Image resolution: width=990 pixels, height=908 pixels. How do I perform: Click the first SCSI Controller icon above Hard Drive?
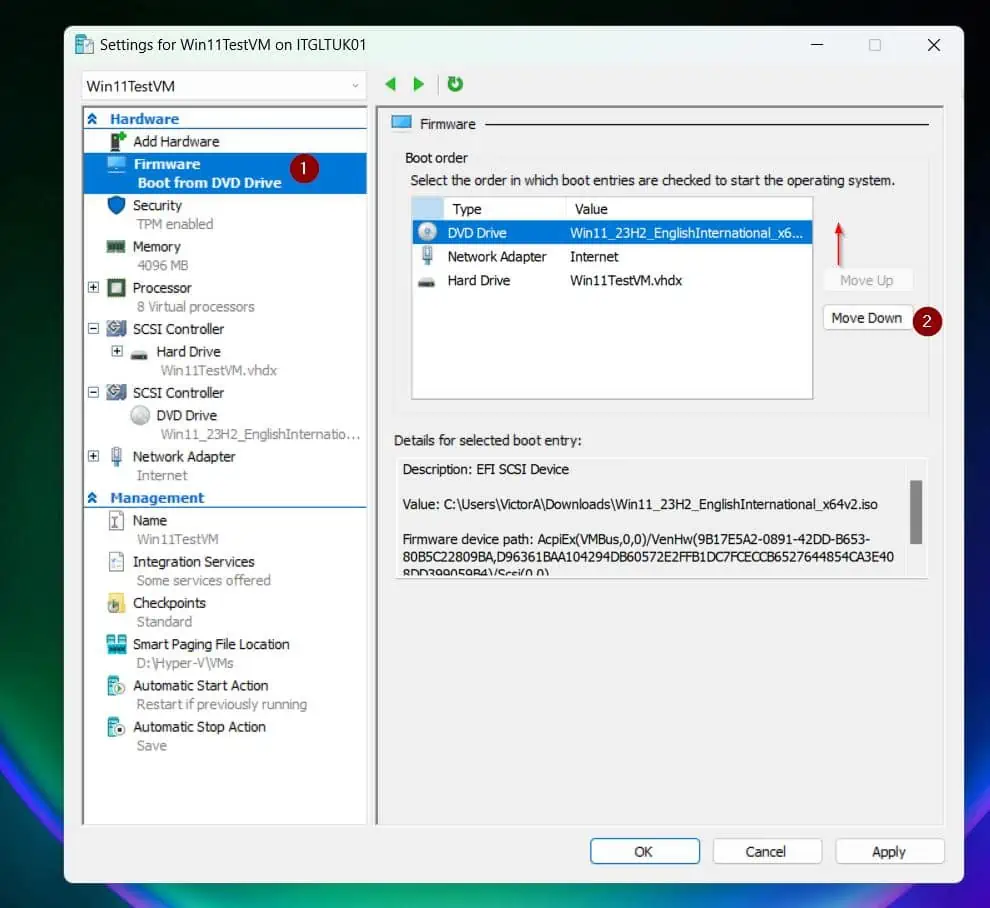click(x=116, y=328)
